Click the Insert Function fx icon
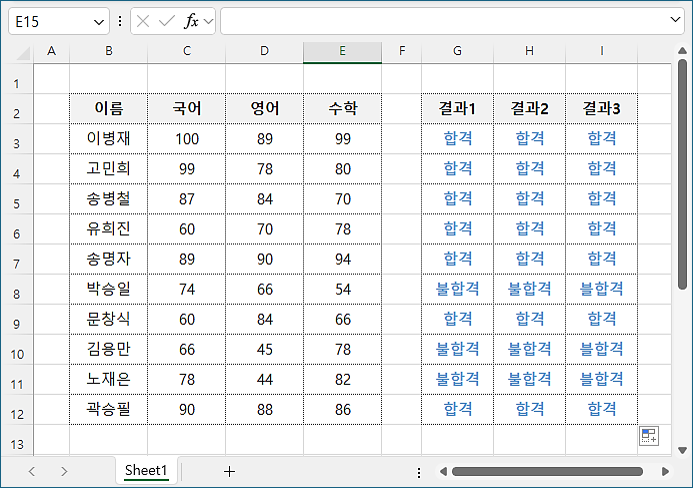Viewport: 693px width, 488px height. coord(190,21)
